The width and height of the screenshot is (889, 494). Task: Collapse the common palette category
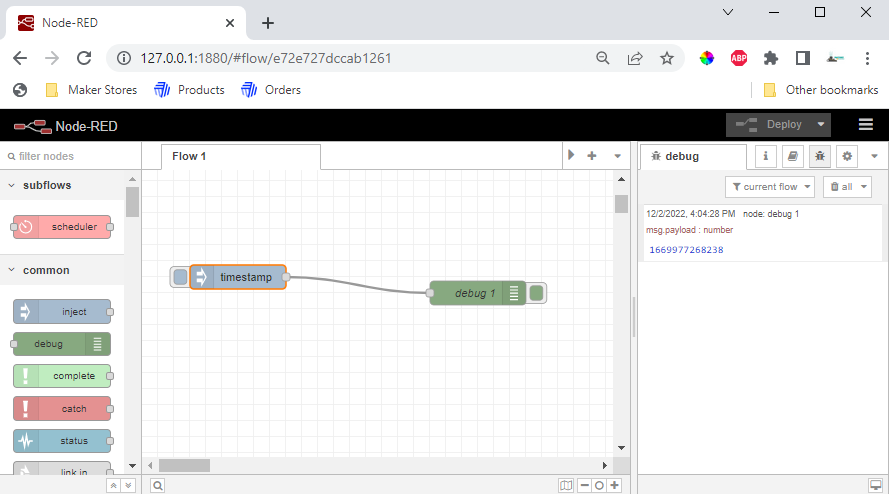pos(62,271)
